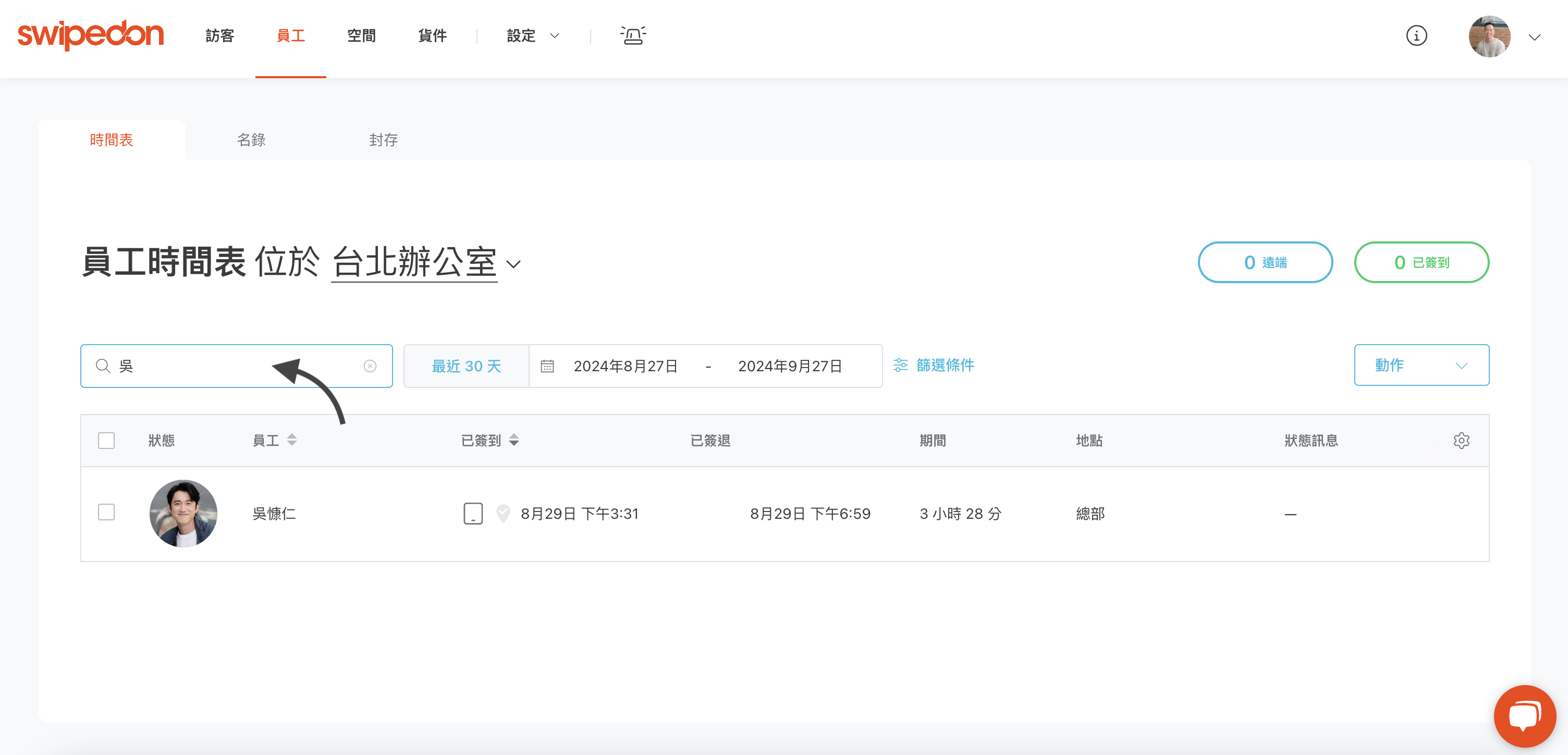Click the location verified pin icon

503,514
